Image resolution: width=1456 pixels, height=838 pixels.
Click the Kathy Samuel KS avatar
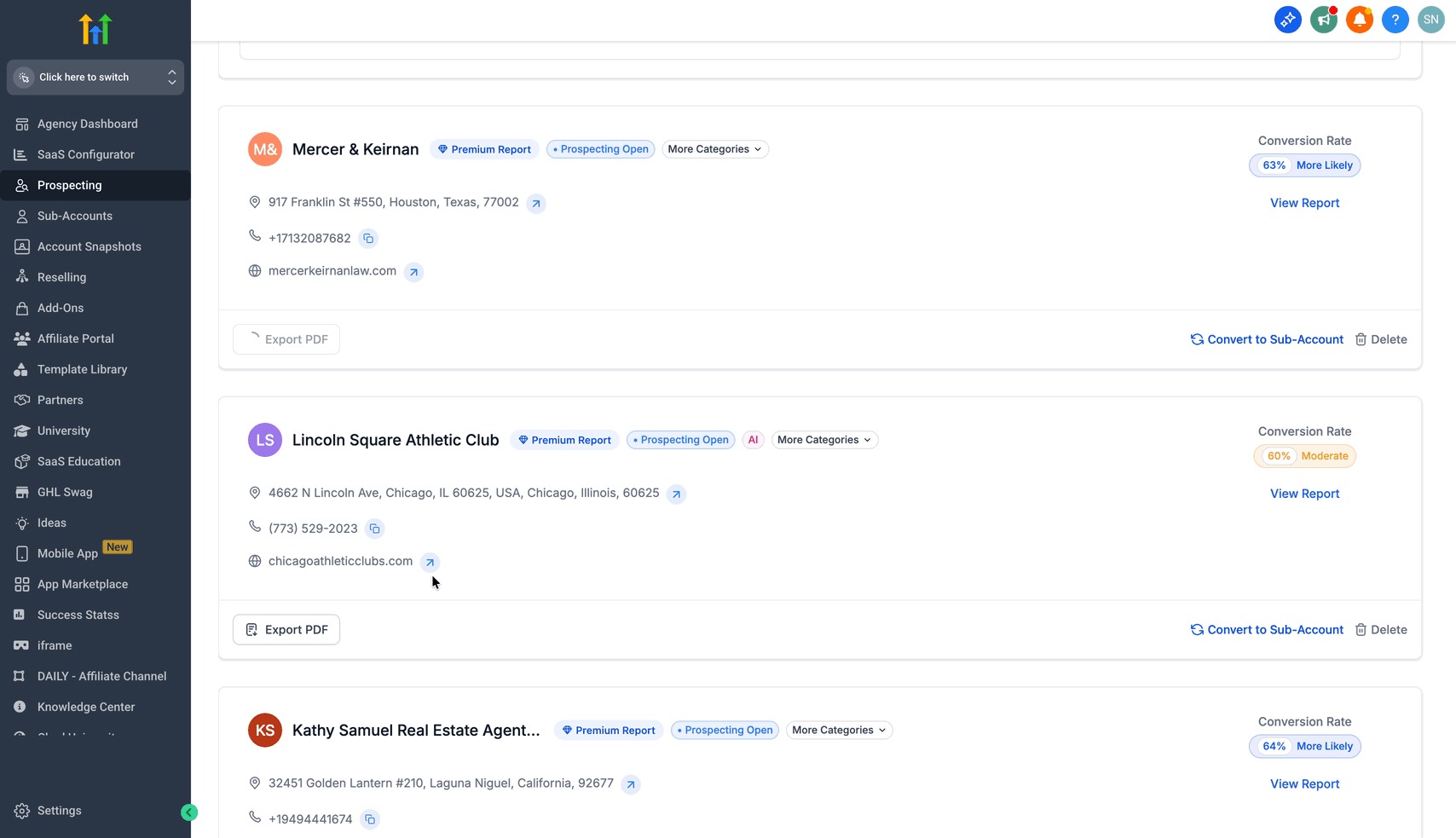[x=265, y=731]
